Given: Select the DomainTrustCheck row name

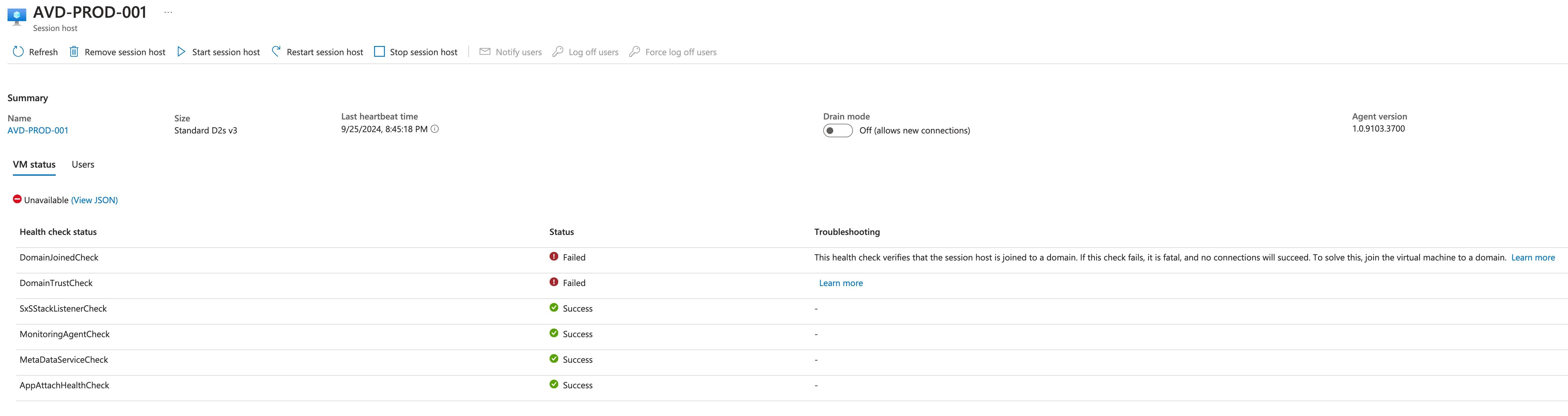Looking at the screenshot, I should (x=56, y=283).
